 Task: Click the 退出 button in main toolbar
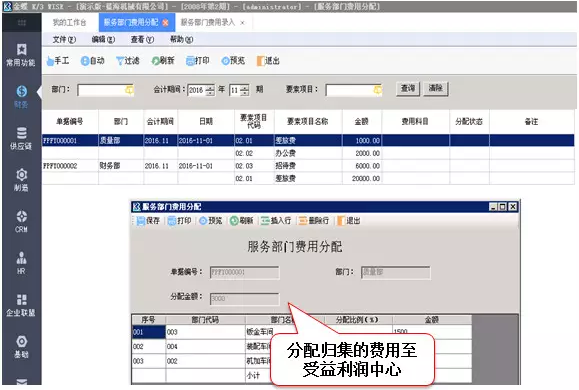point(268,61)
